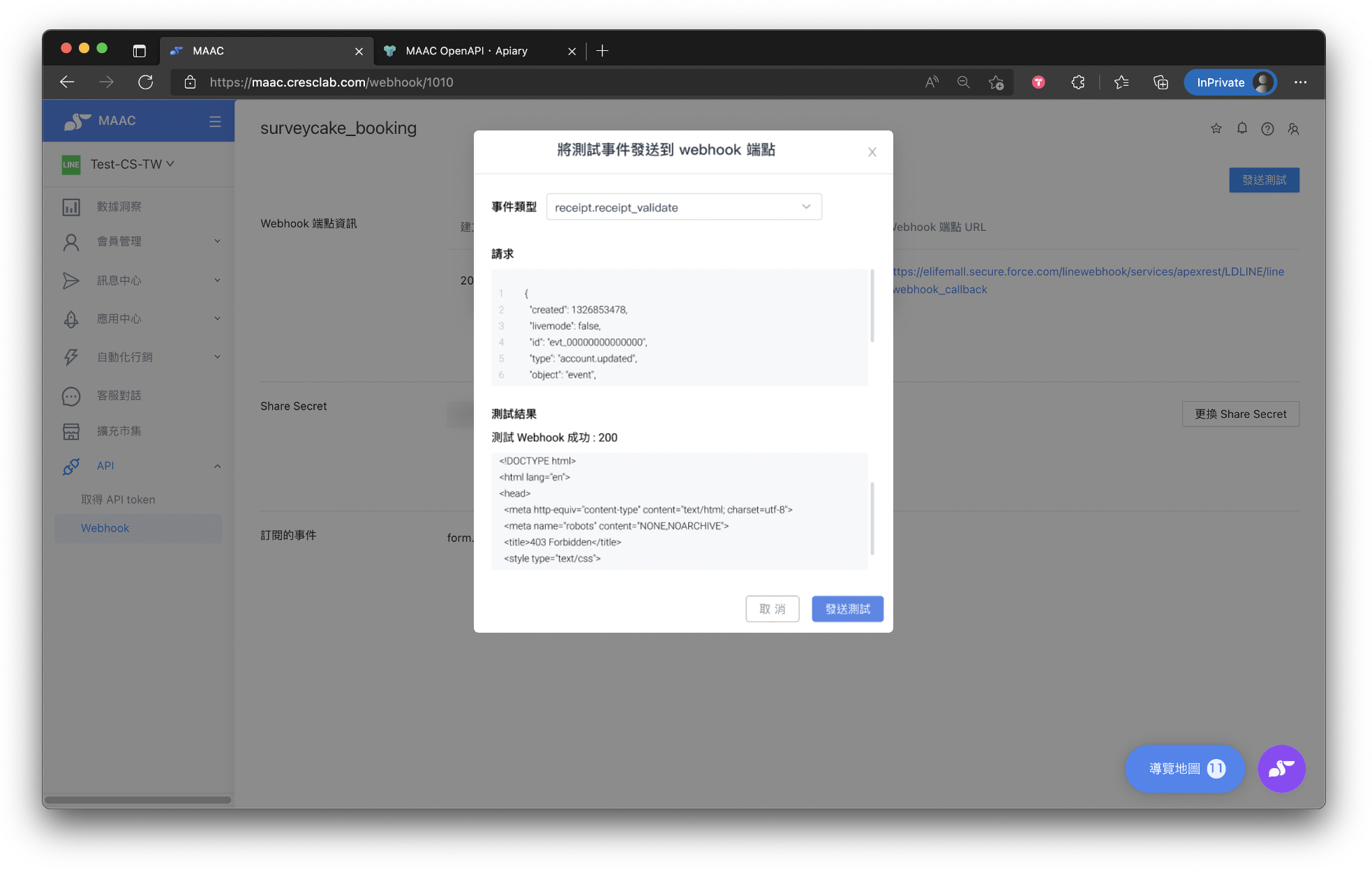
Task: Click the 取消 cancel button
Action: [772, 609]
